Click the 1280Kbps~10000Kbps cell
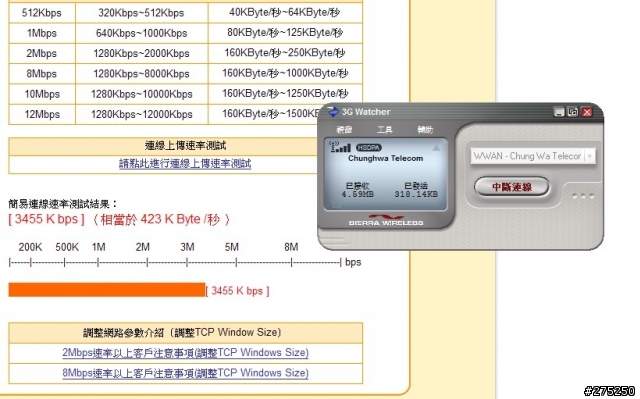The image size is (640, 399). (141, 94)
